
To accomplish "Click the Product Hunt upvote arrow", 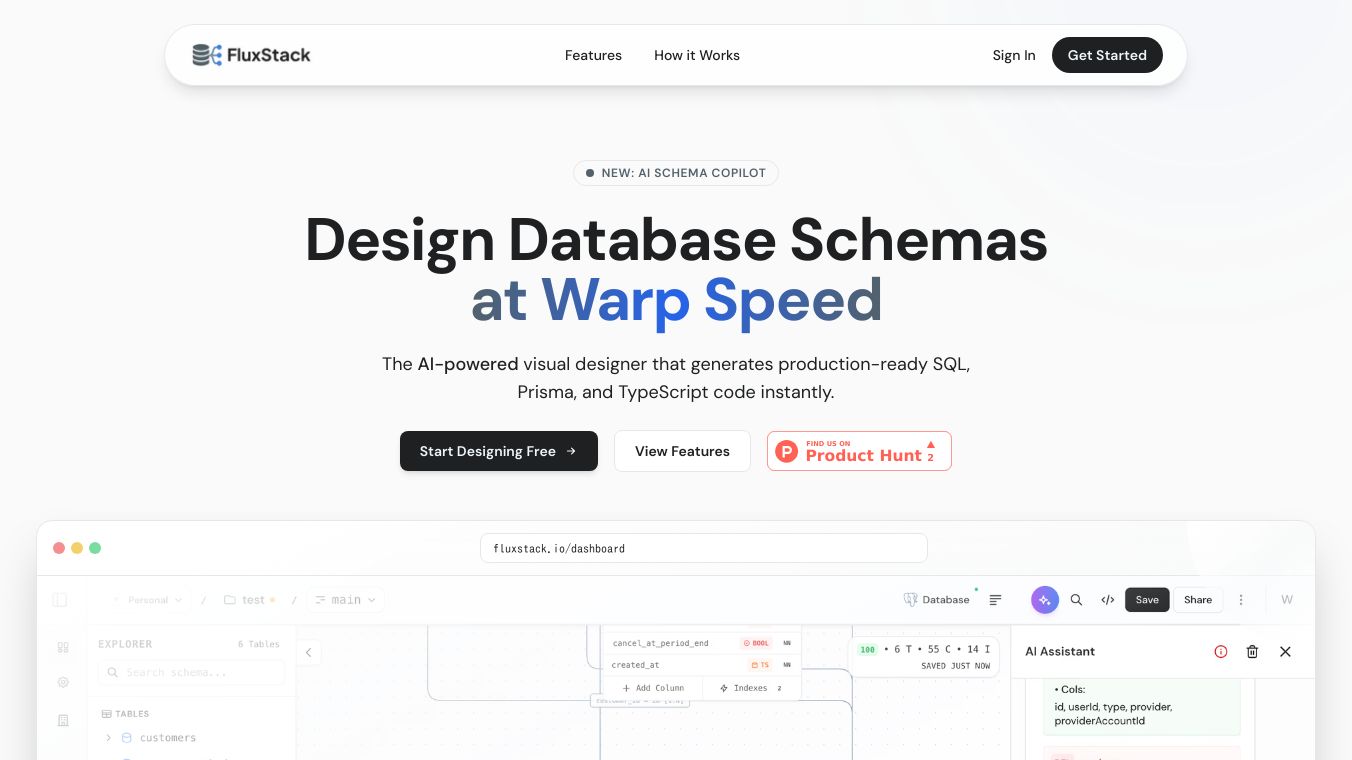I will [931, 444].
